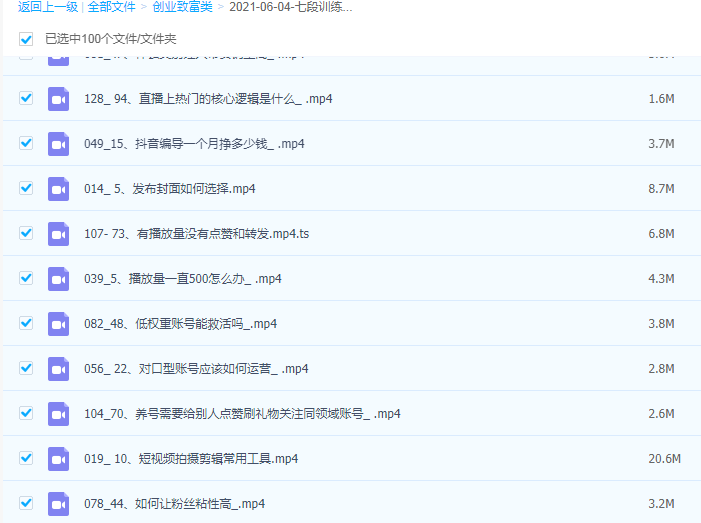The width and height of the screenshot is (701, 523).
Task: Open file 078_44、如何让粉丝粘性高_.mp4
Action: pos(175,504)
